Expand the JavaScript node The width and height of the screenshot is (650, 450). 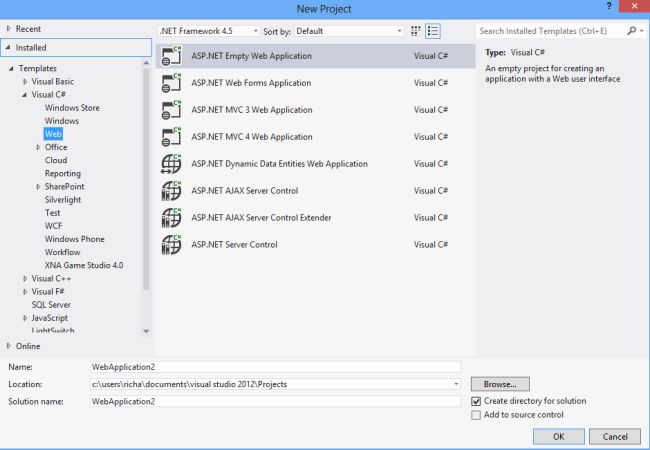pyautogui.click(x=25, y=318)
